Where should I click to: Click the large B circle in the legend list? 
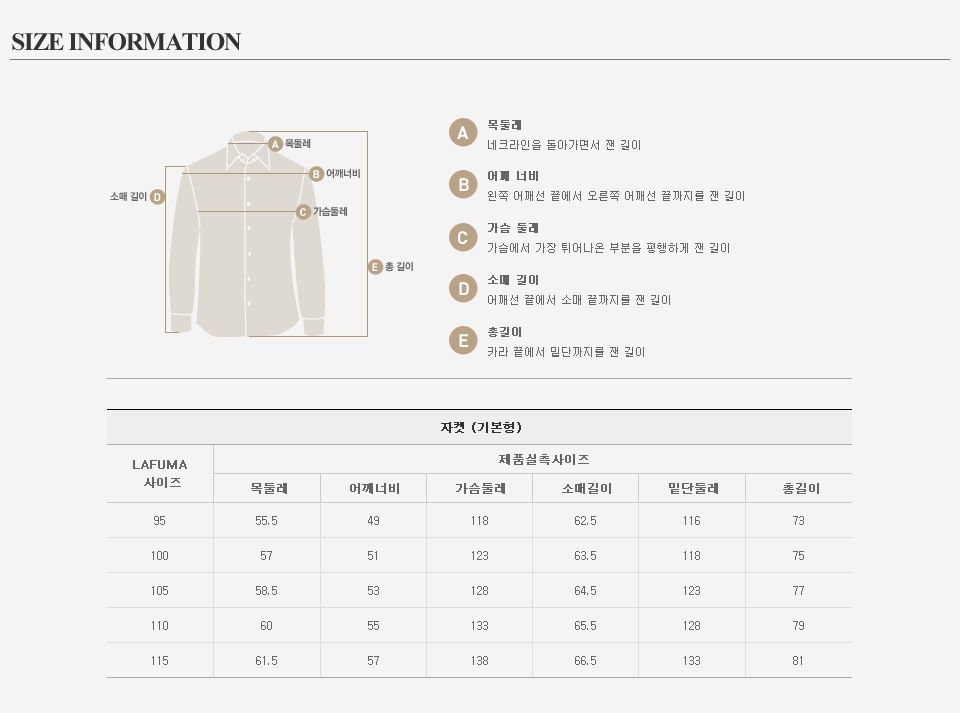462,185
